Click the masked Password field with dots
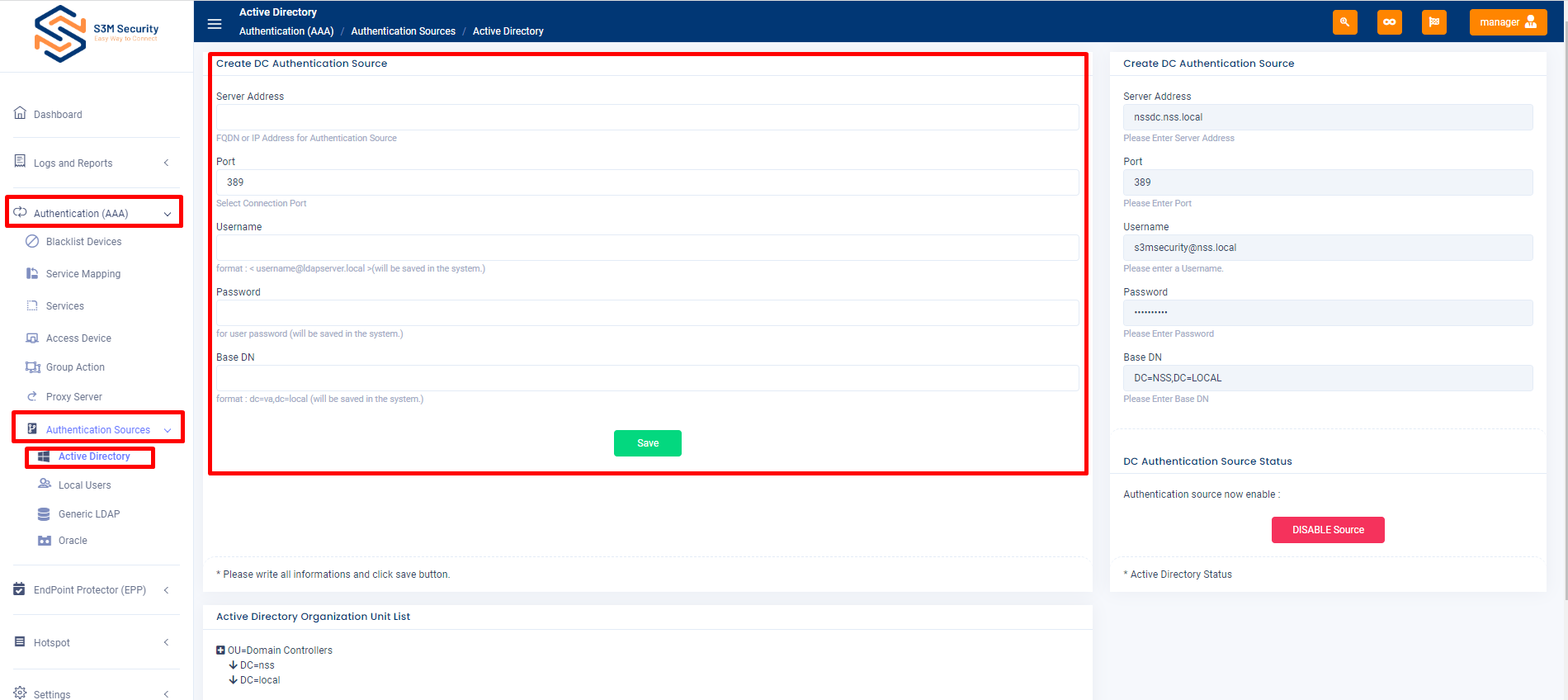Viewport: 1568px width, 700px height. click(x=1328, y=313)
